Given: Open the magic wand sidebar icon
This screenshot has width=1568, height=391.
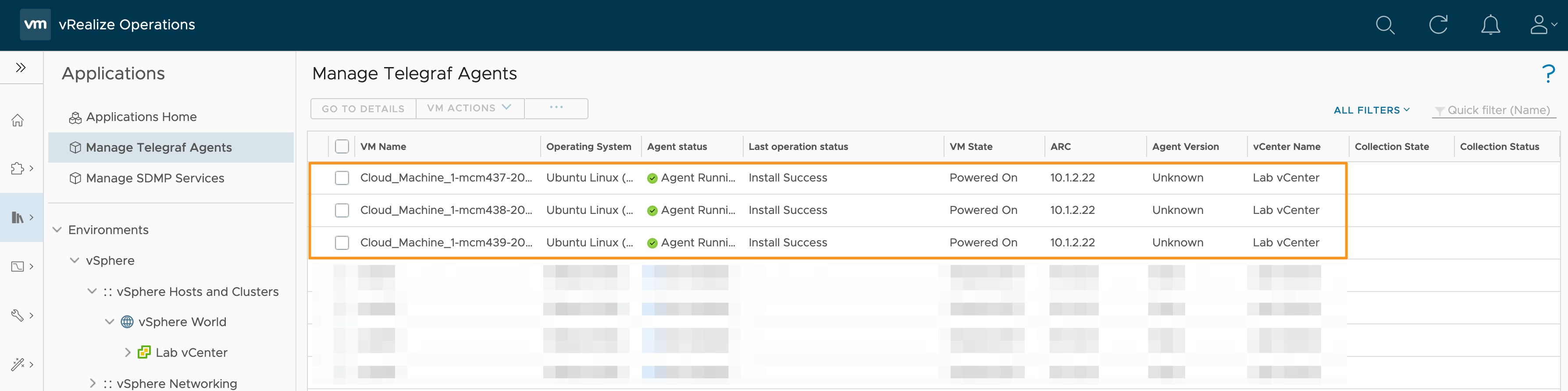Looking at the screenshot, I should coord(18,364).
